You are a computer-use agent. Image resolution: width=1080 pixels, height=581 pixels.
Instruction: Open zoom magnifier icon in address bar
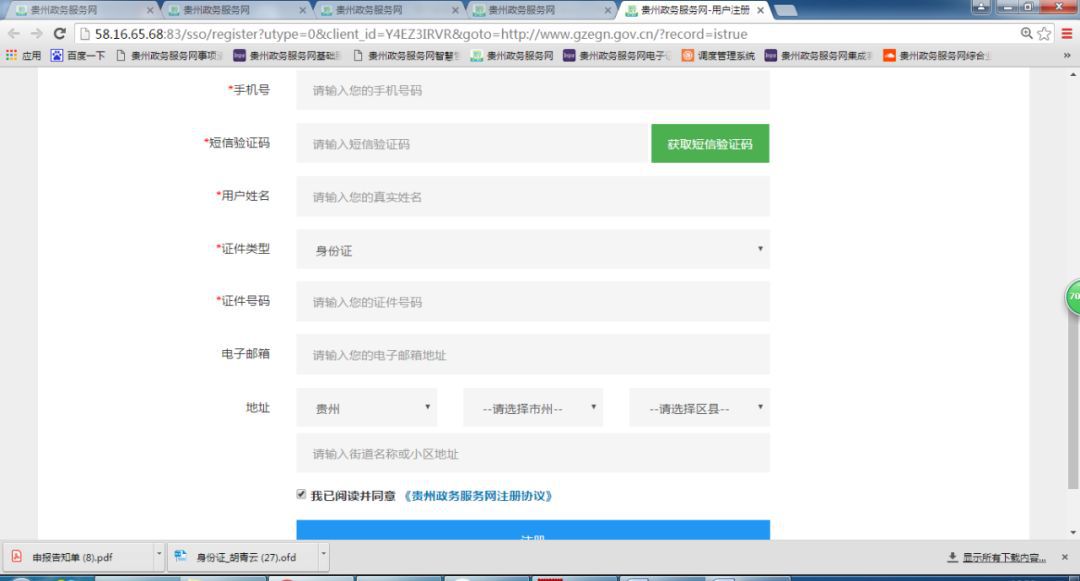pos(1026,33)
